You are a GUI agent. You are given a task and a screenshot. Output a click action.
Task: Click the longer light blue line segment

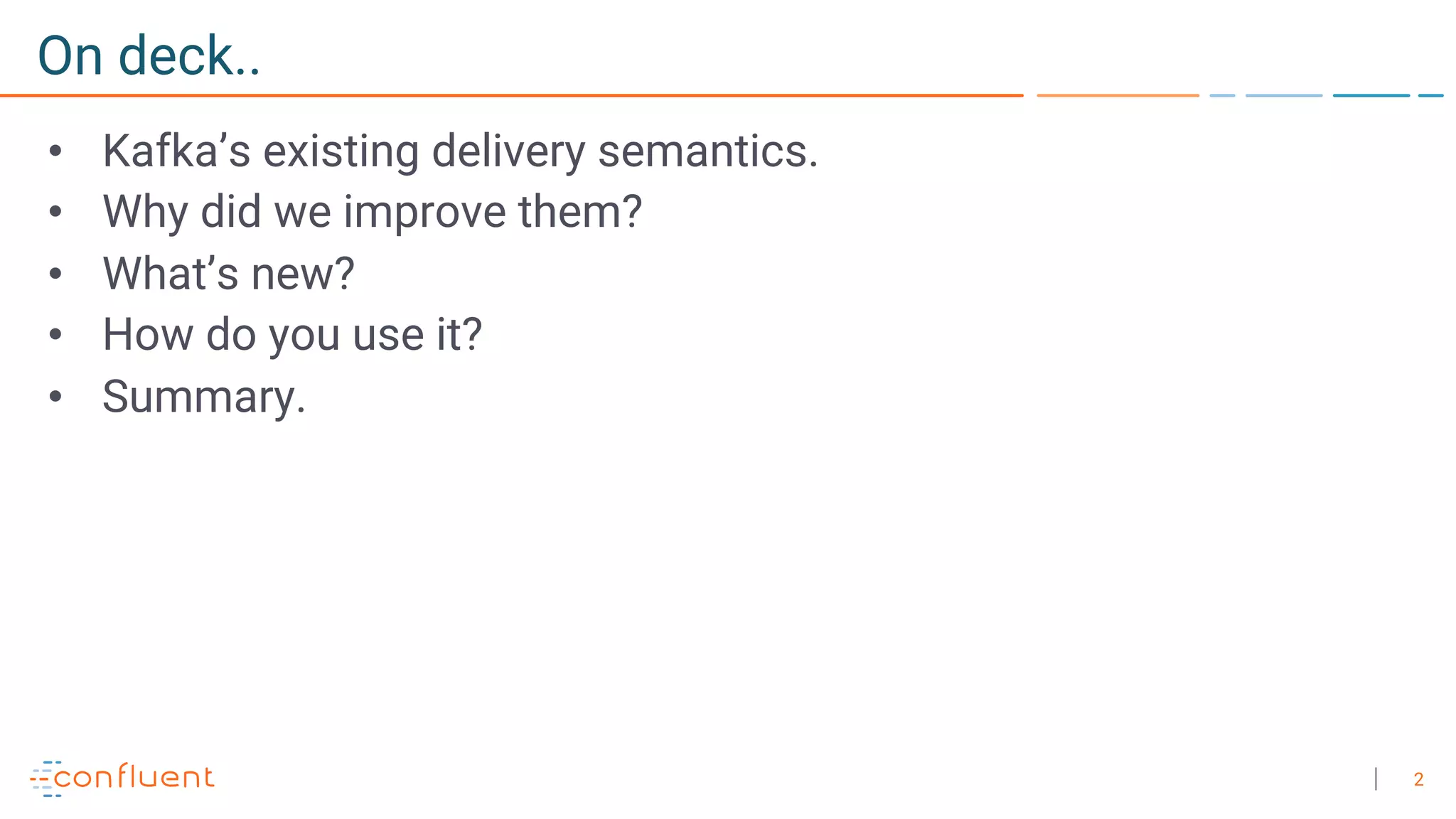1283,95
